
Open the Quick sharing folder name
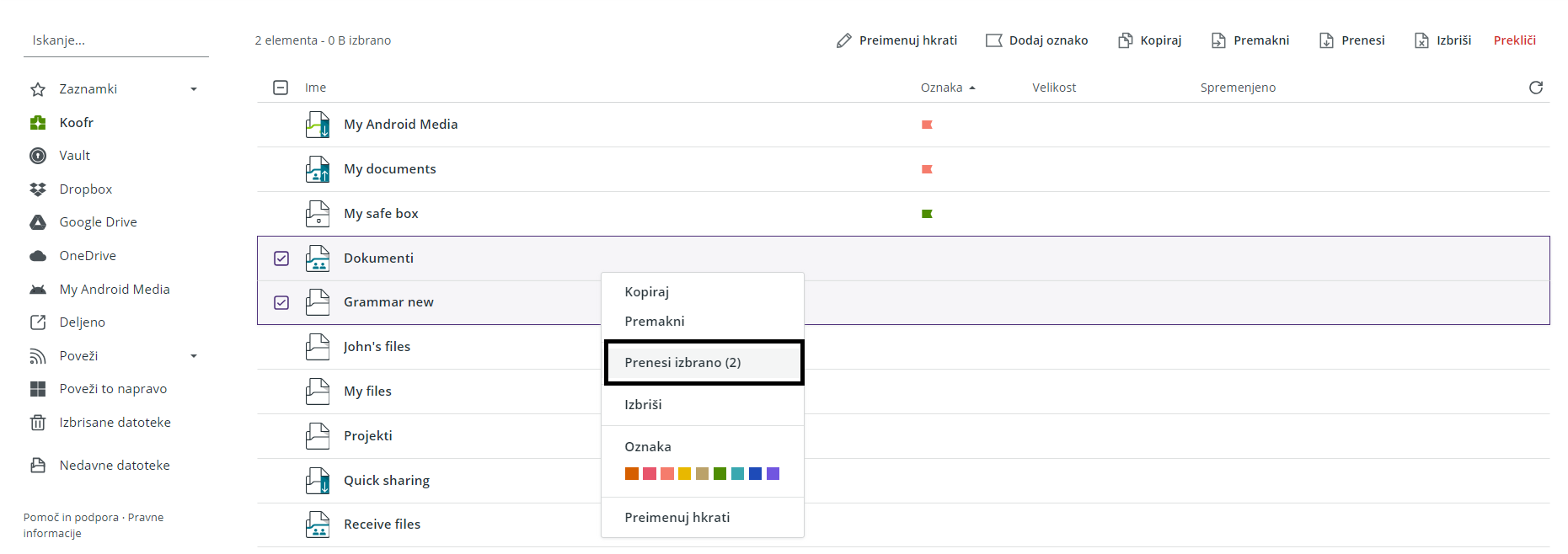click(387, 481)
